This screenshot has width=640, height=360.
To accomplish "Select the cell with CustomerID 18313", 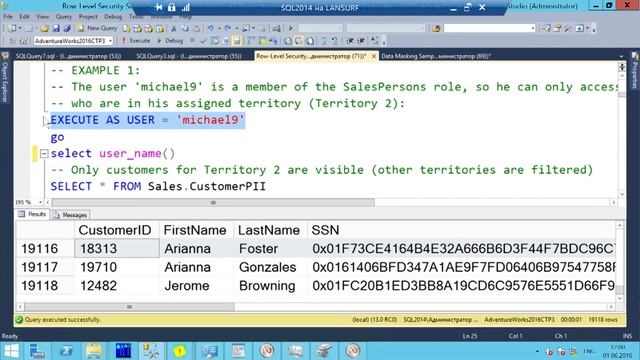I will point(117,249).
